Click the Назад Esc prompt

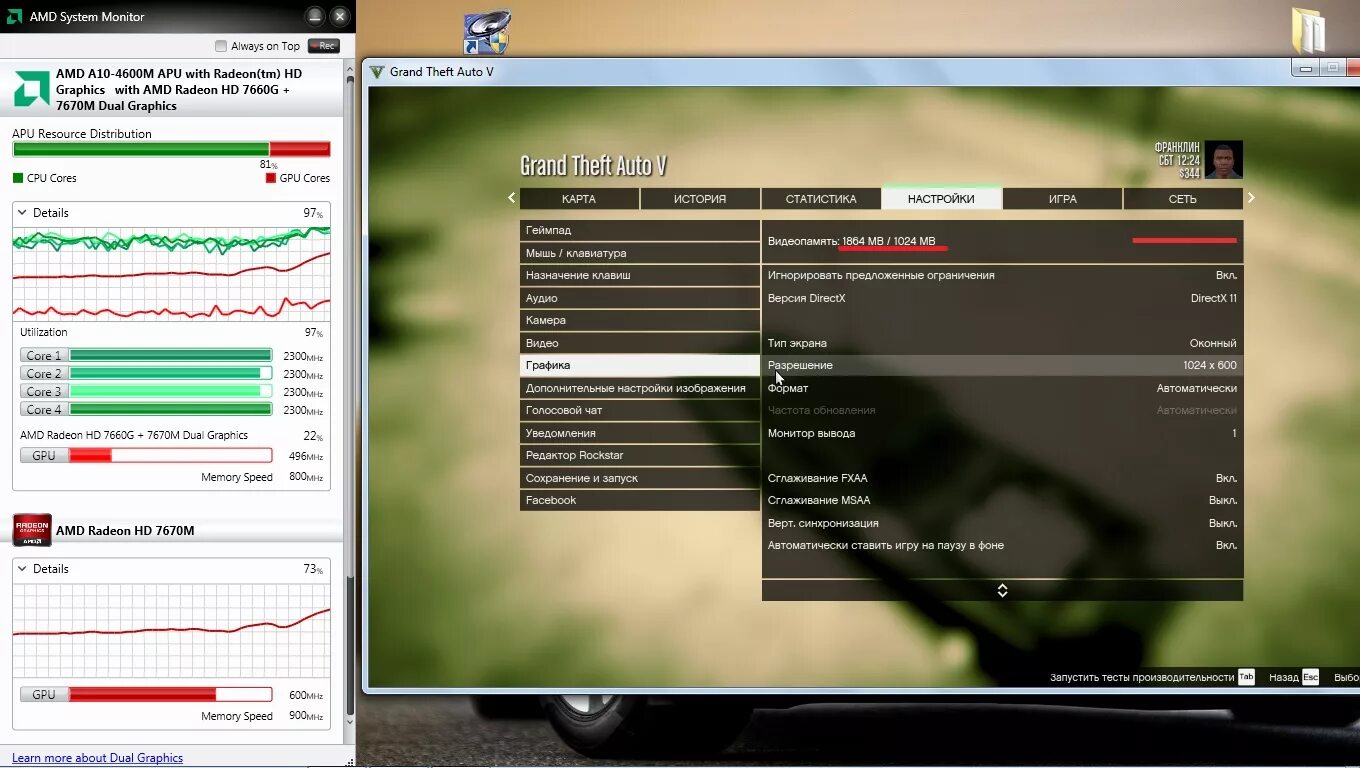click(x=1294, y=677)
